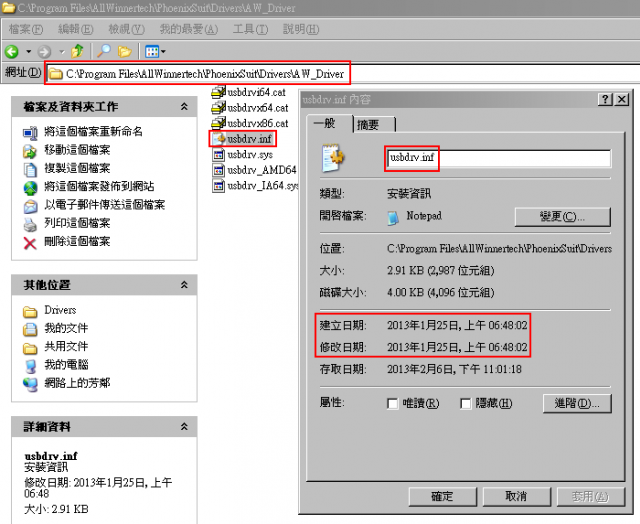Viewport: 640px width, 524px height.
Task: Select the usbdrv.inf file
Action: point(242,139)
